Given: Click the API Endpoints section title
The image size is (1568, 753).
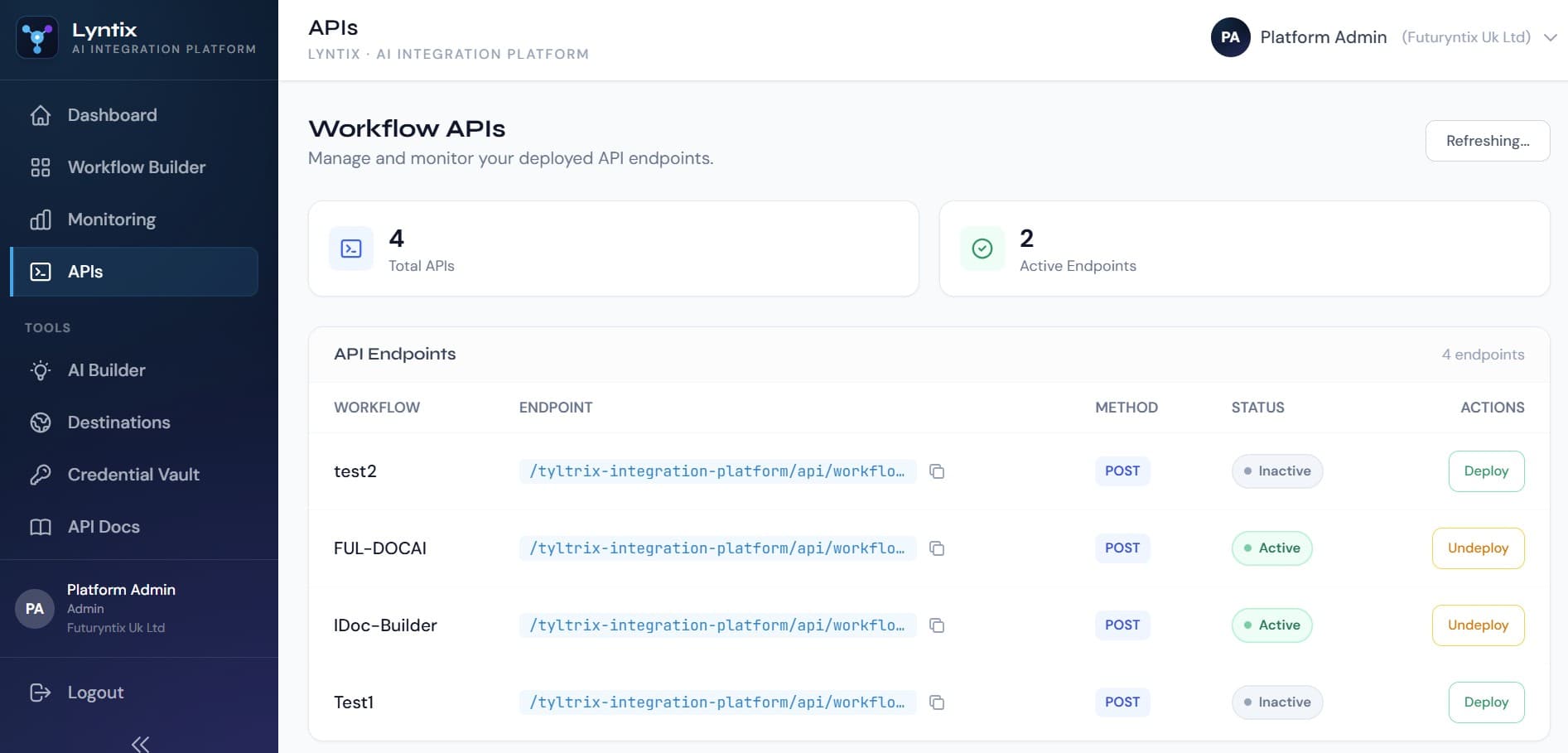Looking at the screenshot, I should (x=394, y=354).
